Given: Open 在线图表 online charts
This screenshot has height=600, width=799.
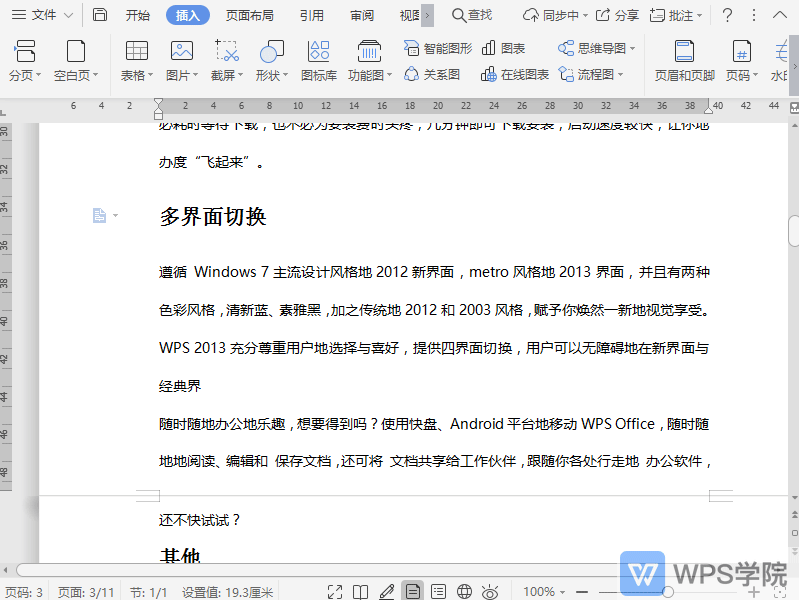Looking at the screenshot, I should tap(514, 74).
